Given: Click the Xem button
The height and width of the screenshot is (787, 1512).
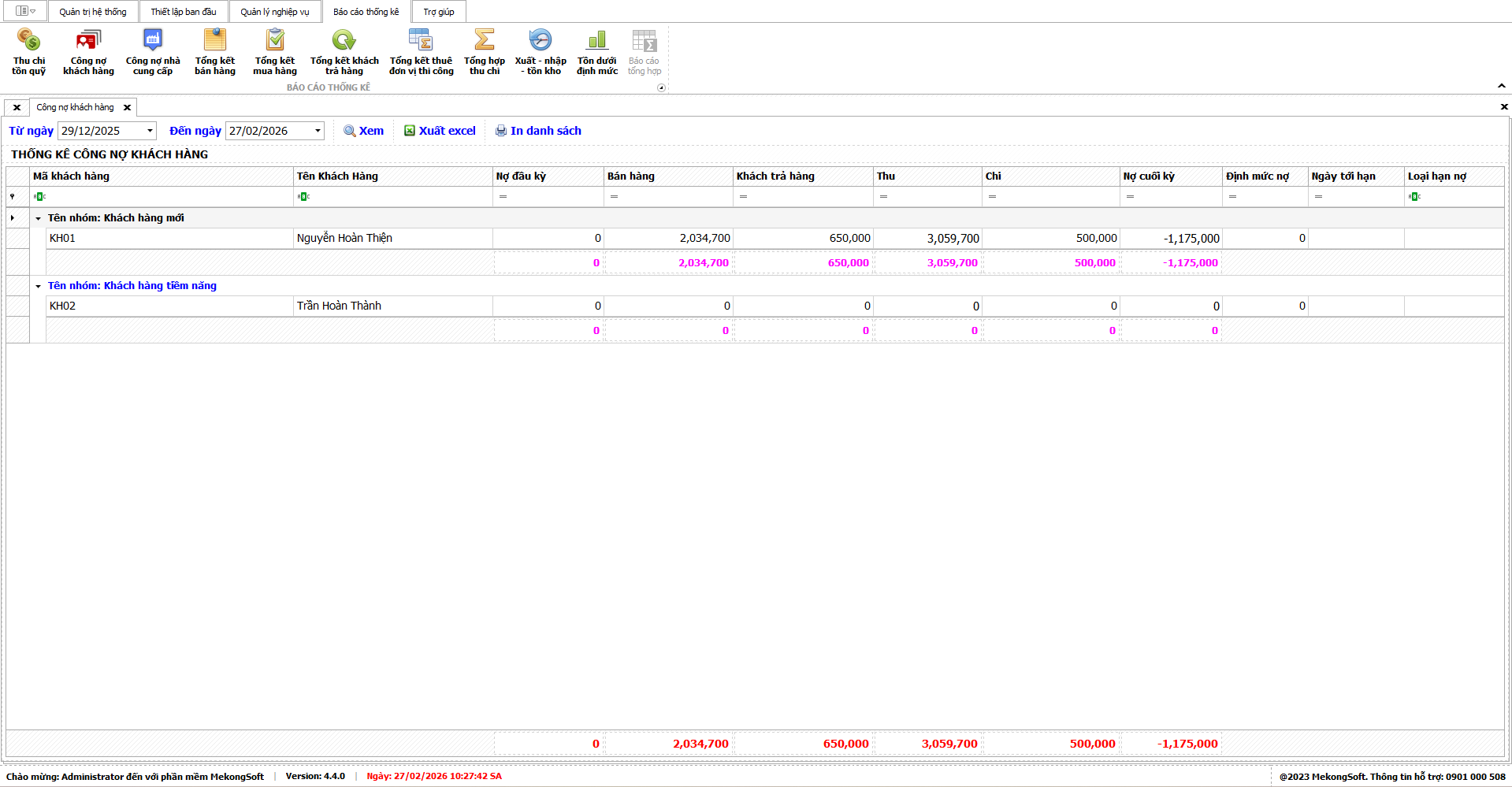Looking at the screenshot, I should (x=364, y=131).
